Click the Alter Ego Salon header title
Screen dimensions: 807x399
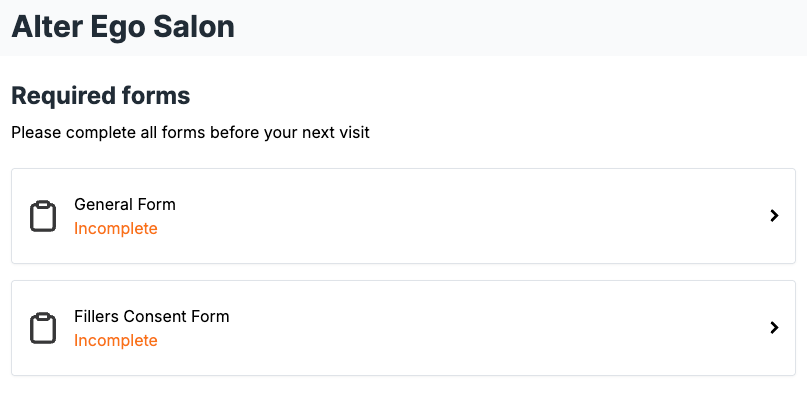tap(123, 27)
